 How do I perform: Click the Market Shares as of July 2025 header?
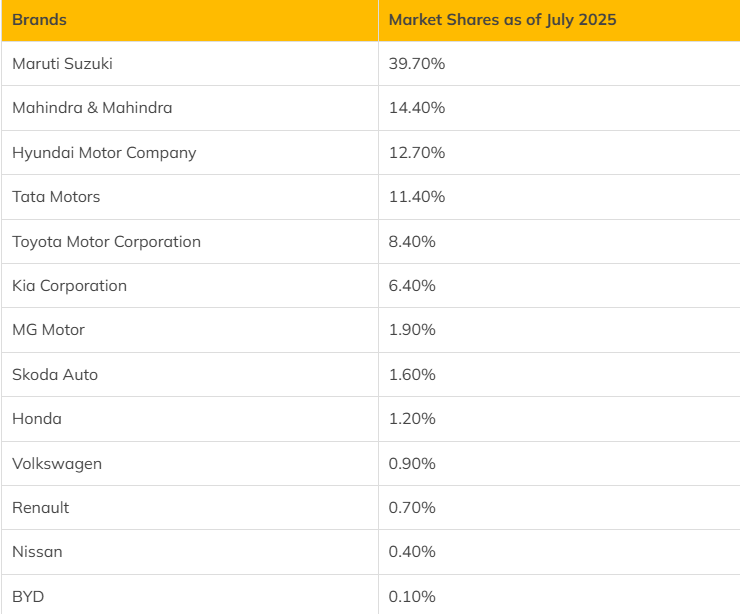(502, 20)
